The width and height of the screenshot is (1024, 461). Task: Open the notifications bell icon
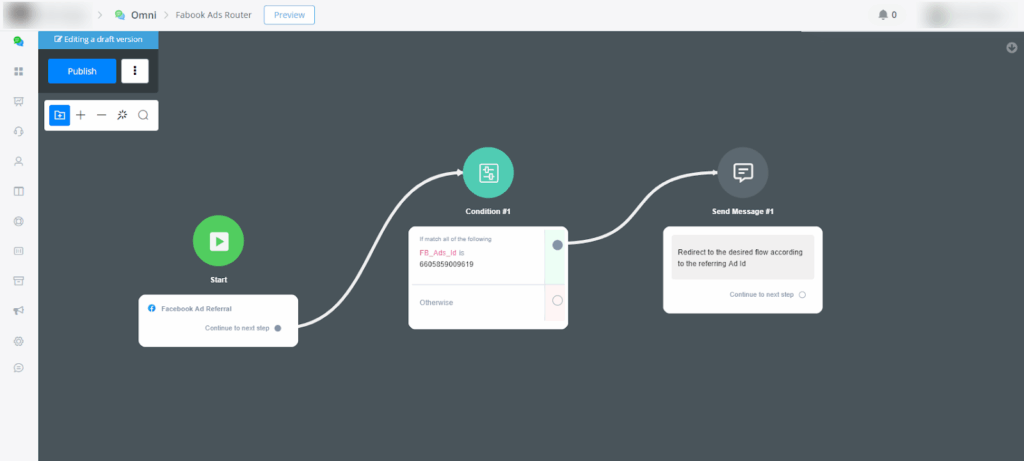tap(883, 15)
